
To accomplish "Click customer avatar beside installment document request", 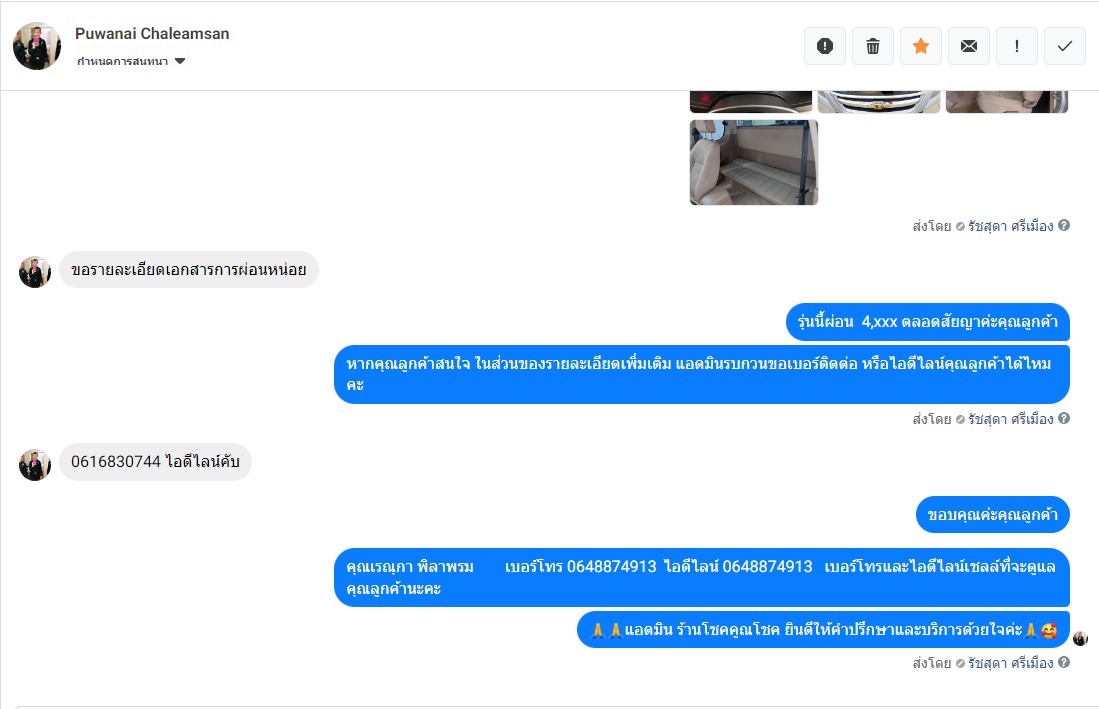I will tap(34, 272).
